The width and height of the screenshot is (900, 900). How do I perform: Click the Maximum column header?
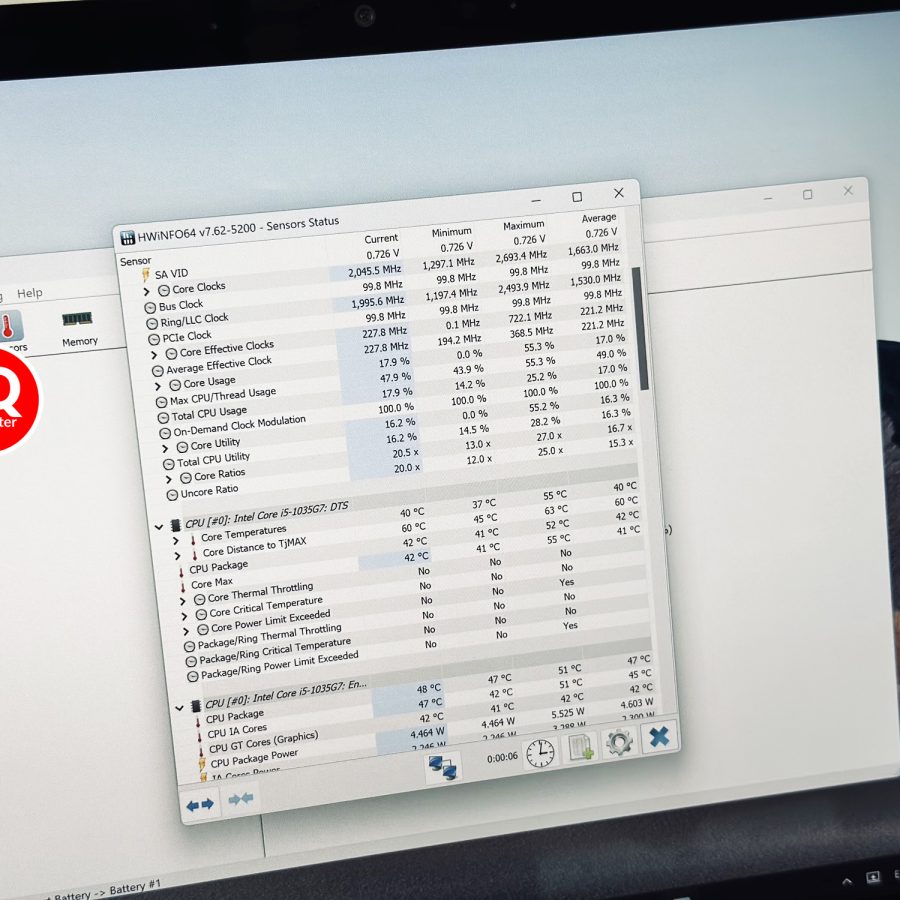coord(523,225)
